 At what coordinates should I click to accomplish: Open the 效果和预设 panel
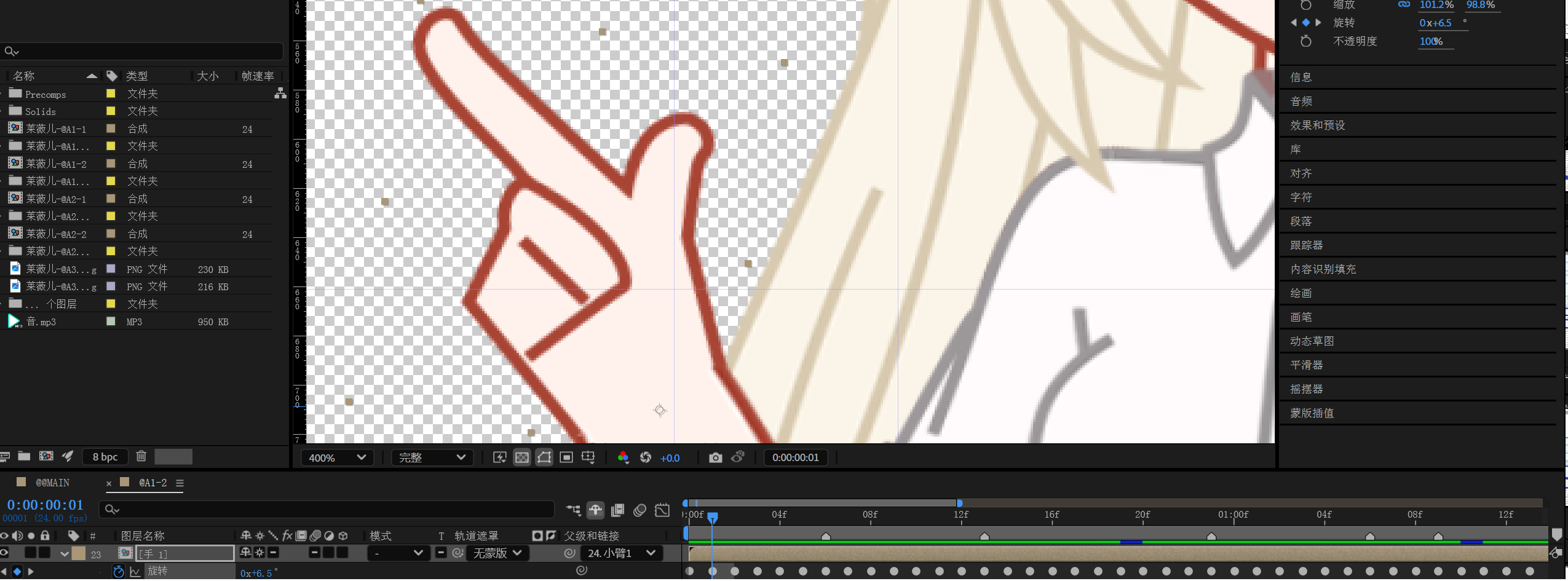click(x=1318, y=125)
